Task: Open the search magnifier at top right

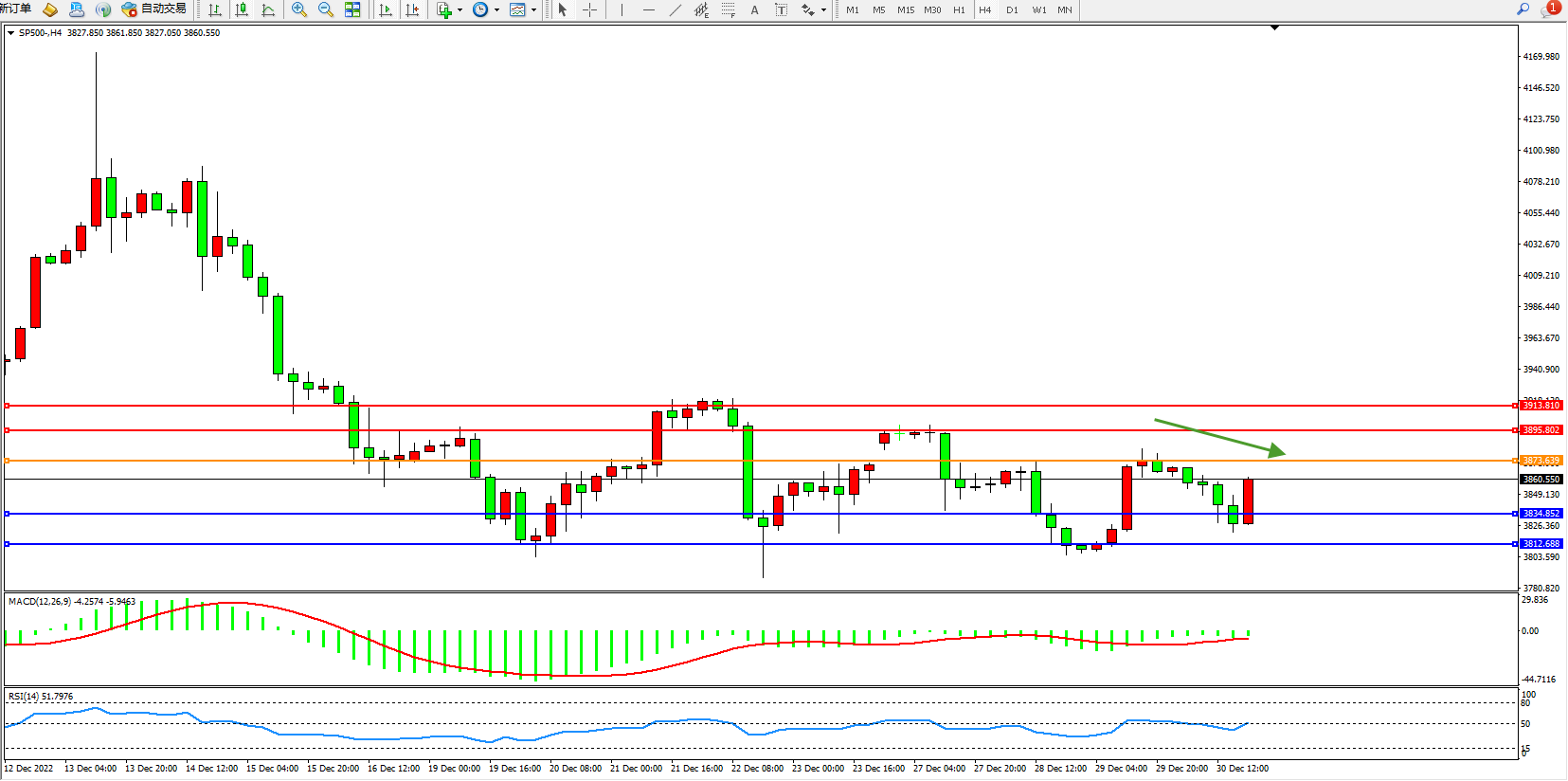Action: (1523, 9)
